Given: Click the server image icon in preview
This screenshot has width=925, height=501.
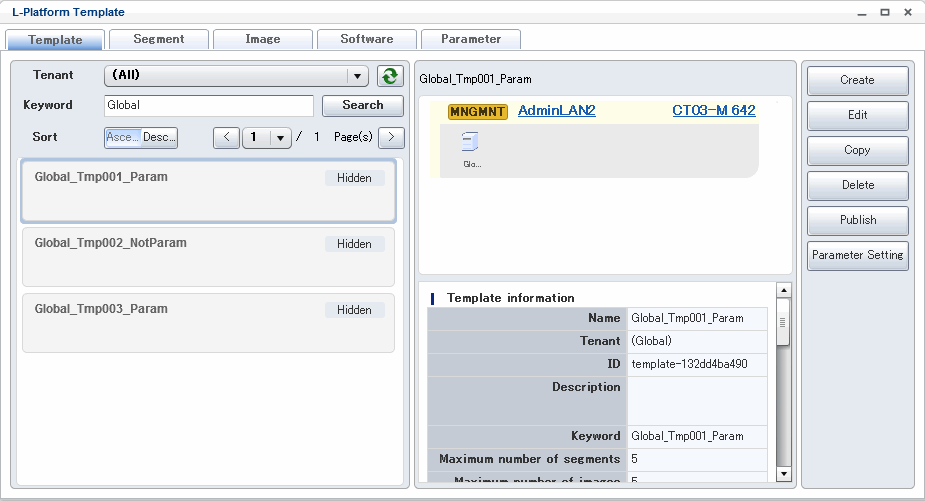Looking at the screenshot, I should [470, 143].
